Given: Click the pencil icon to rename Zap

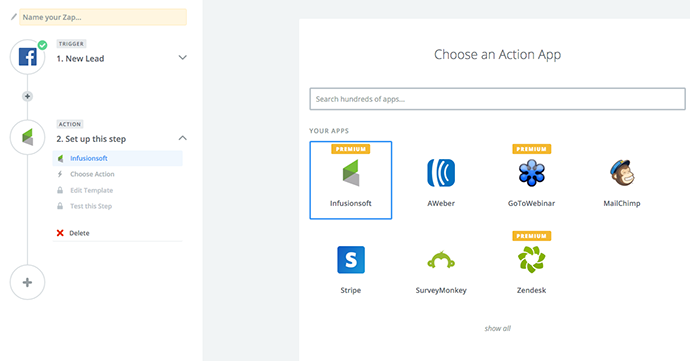Looking at the screenshot, I should (x=14, y=17).
